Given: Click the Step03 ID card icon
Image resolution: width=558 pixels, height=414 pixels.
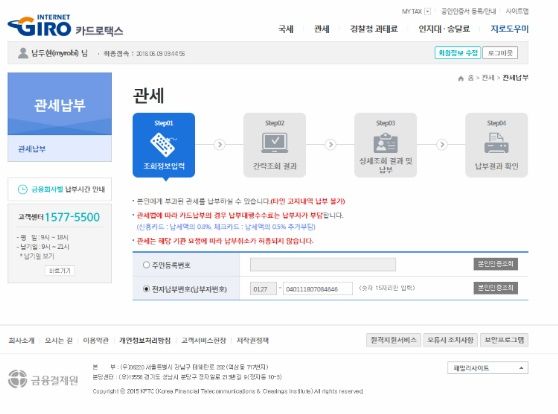Looking at the screenshot, I should click(385, 143).
